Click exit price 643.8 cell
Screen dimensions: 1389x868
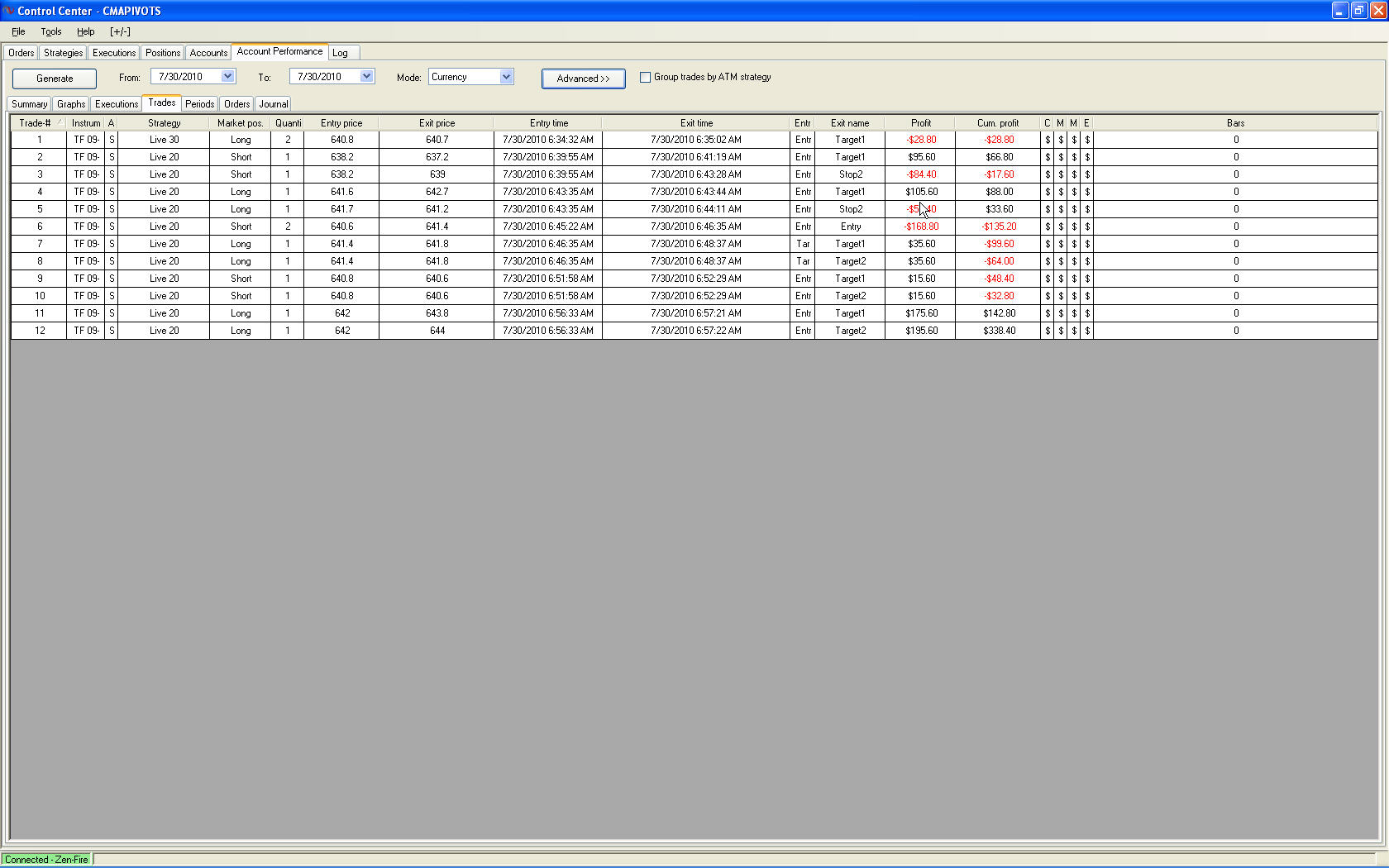pyautogui.click(x=437, y=313)
